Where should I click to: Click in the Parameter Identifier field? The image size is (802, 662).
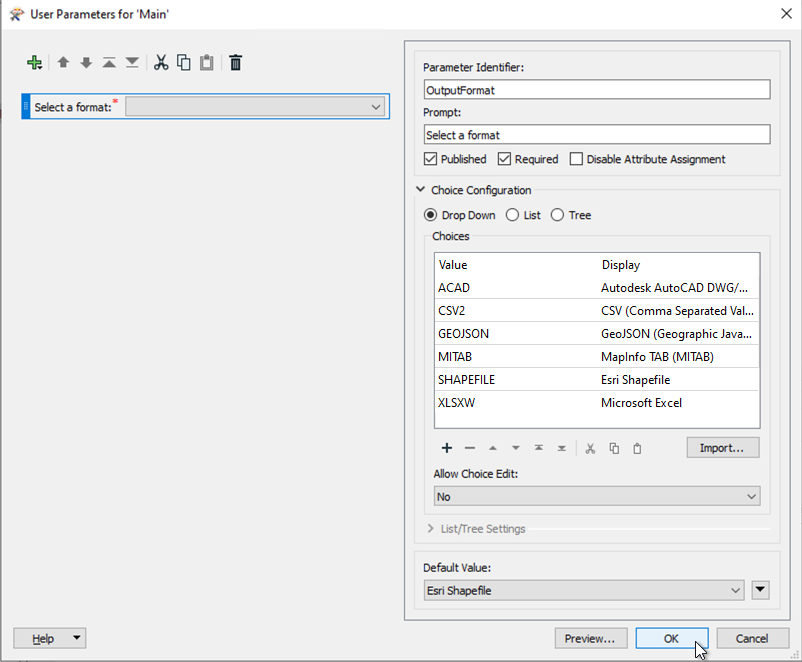pos(596,90)
